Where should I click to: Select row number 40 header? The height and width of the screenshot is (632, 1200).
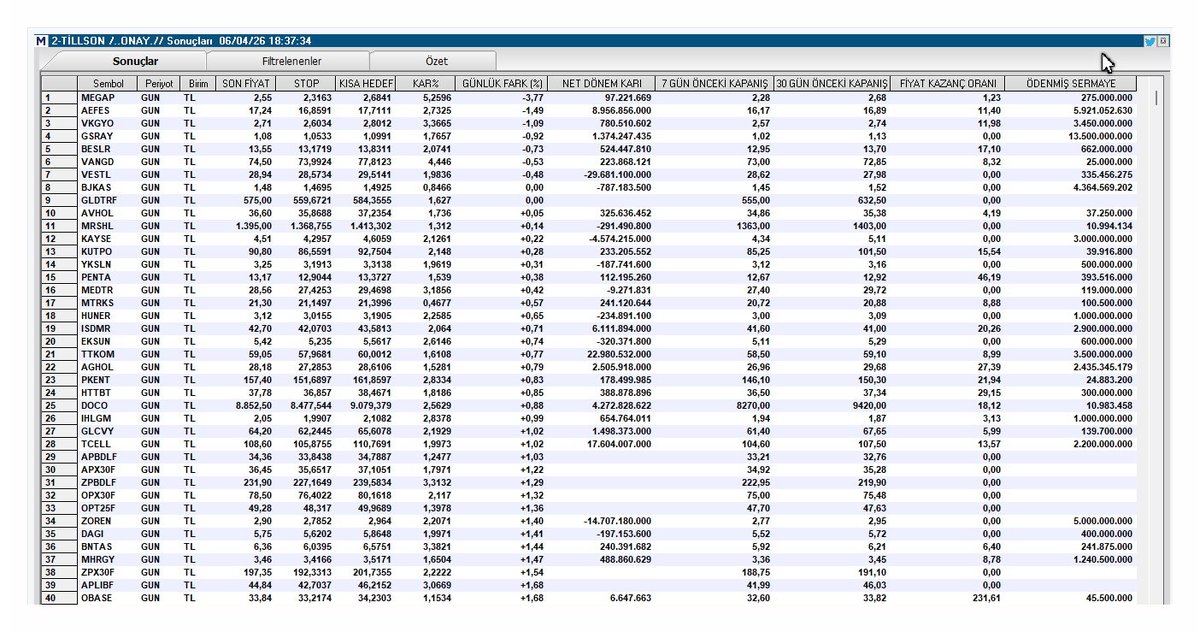(x=59, y=598)
